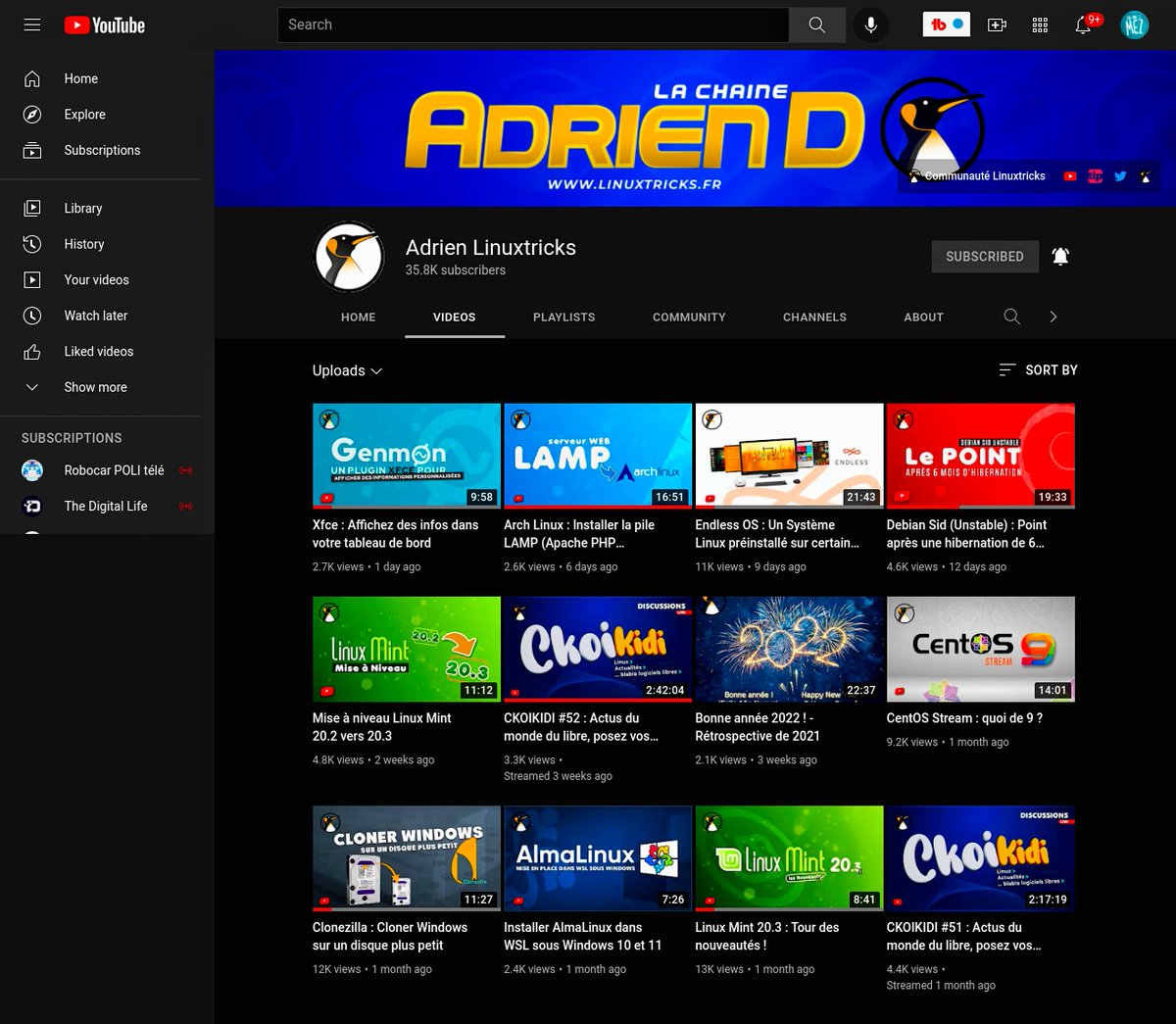Open History in the sidebar

pos(107,244)
